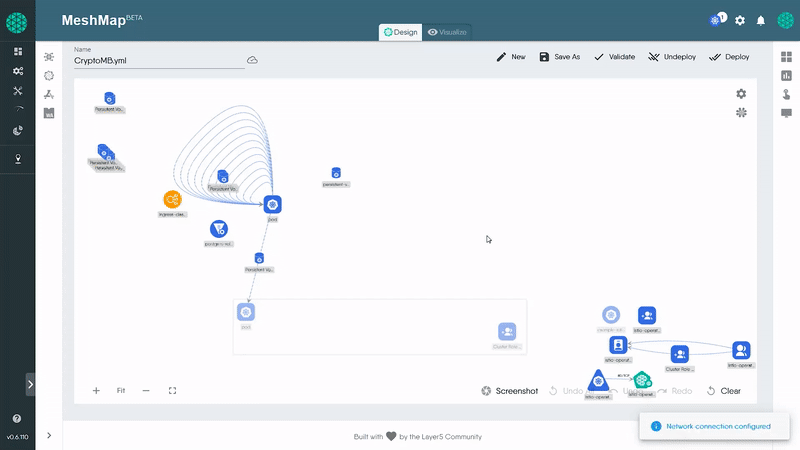Switch to the Design tab
The width and height of the screenshot is (800, 450).
pos(401,32)
